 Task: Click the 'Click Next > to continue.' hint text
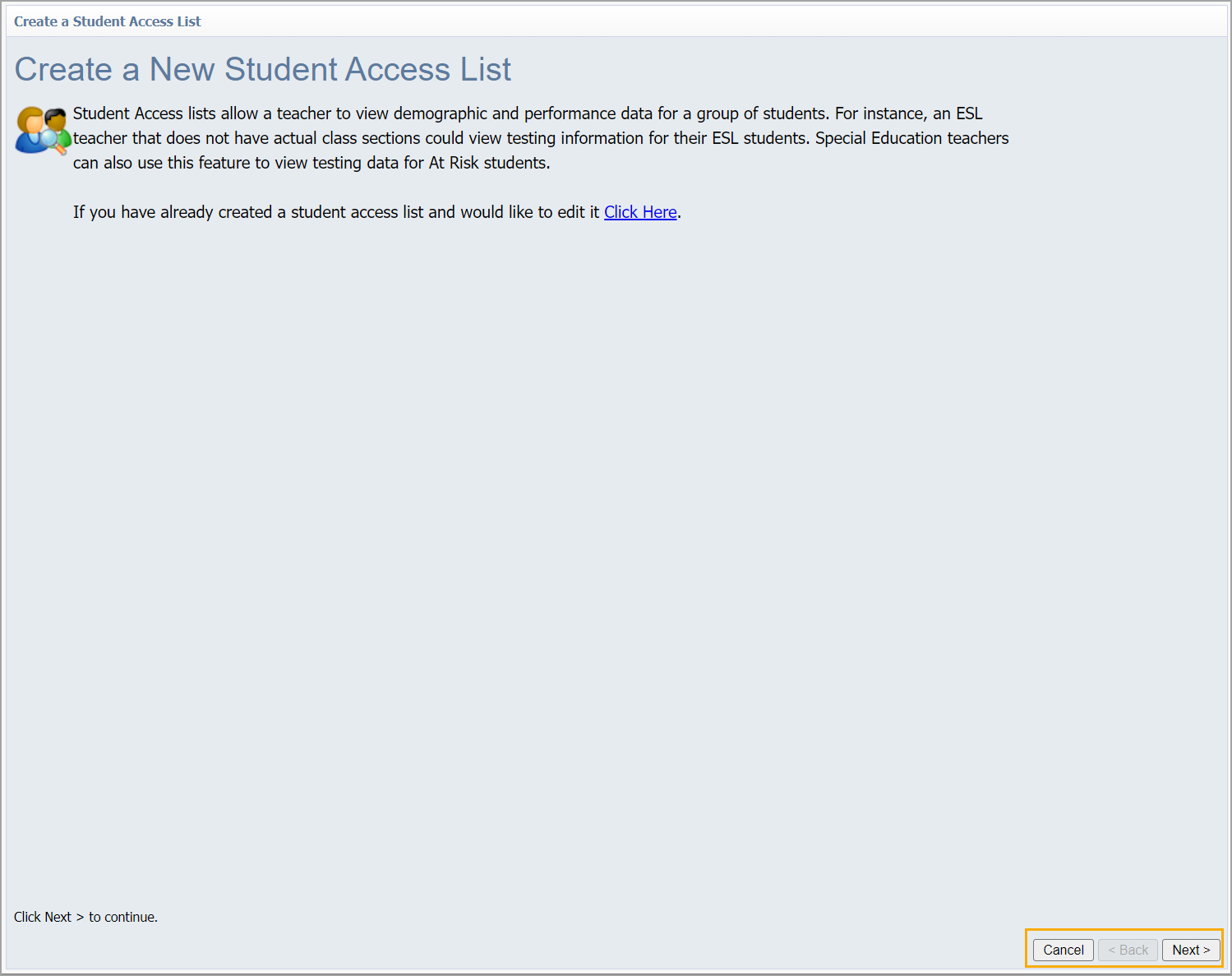coord(85,917)
